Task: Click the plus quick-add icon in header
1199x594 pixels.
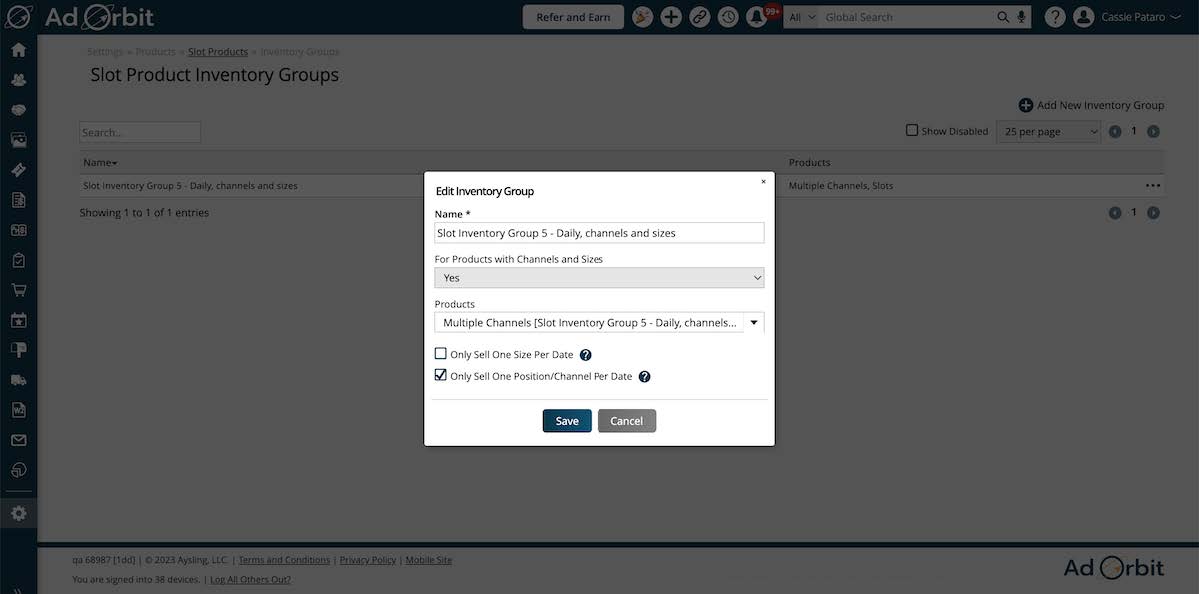Action: click(x=671, y=17)
